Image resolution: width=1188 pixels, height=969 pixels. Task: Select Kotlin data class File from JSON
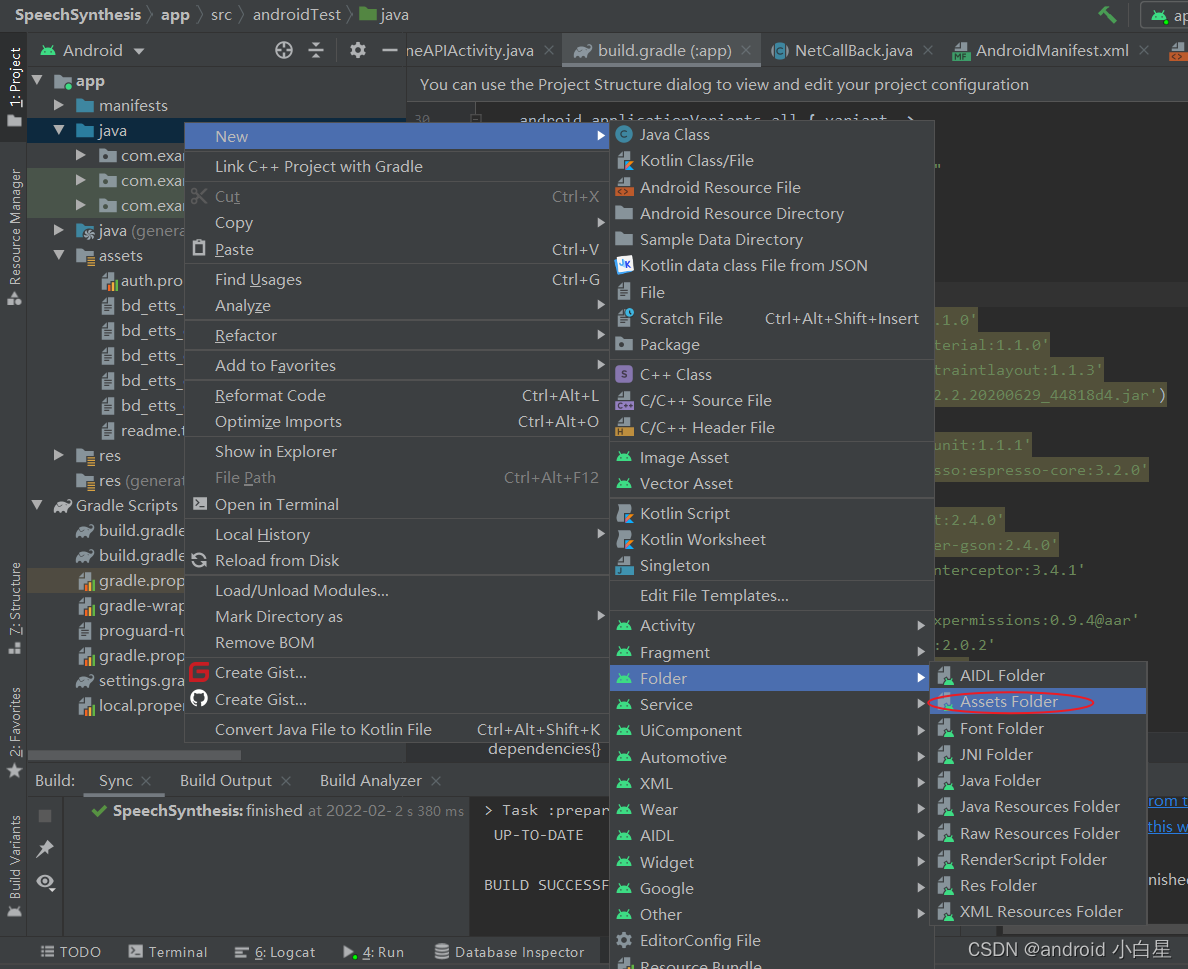tap(771, 266)
